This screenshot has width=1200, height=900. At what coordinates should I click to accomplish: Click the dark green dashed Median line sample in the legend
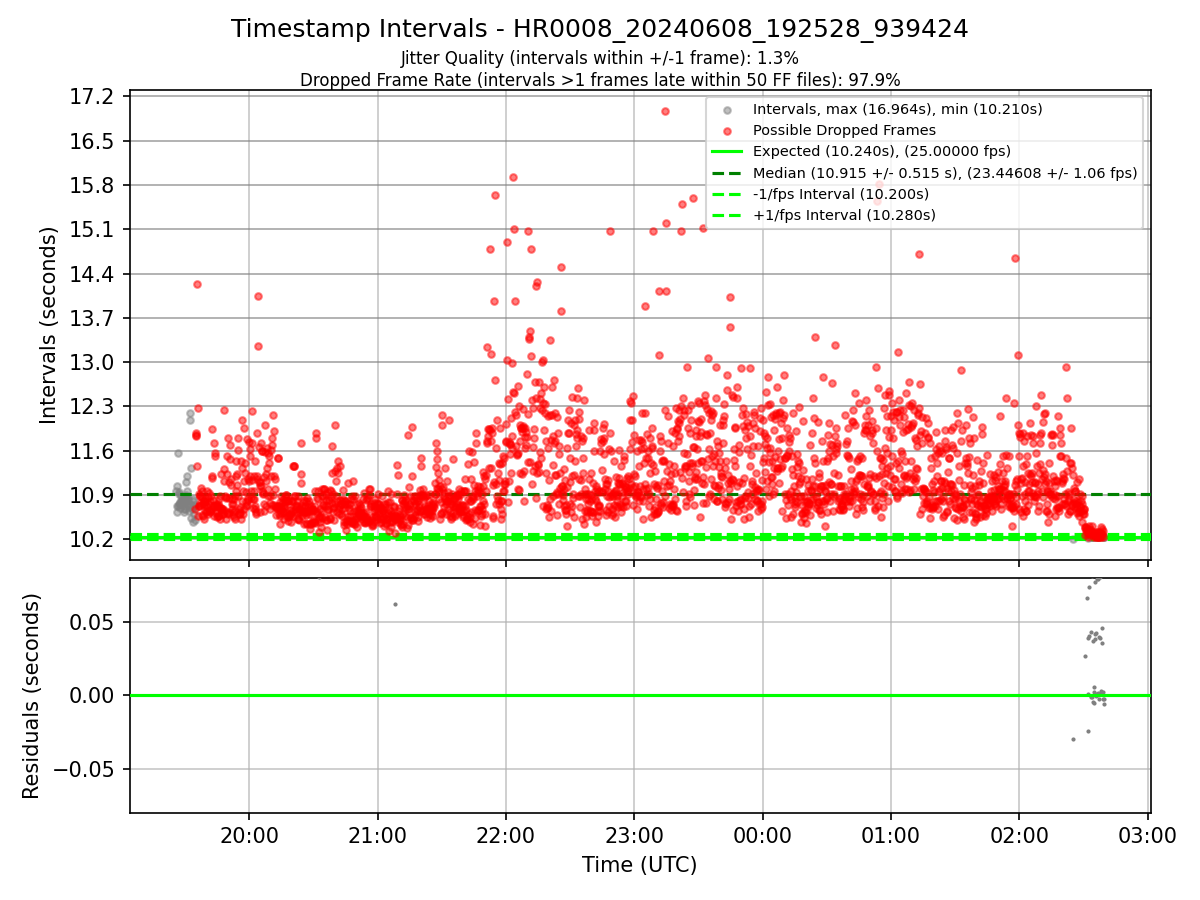pyautogui.click(x=727, y=173)
